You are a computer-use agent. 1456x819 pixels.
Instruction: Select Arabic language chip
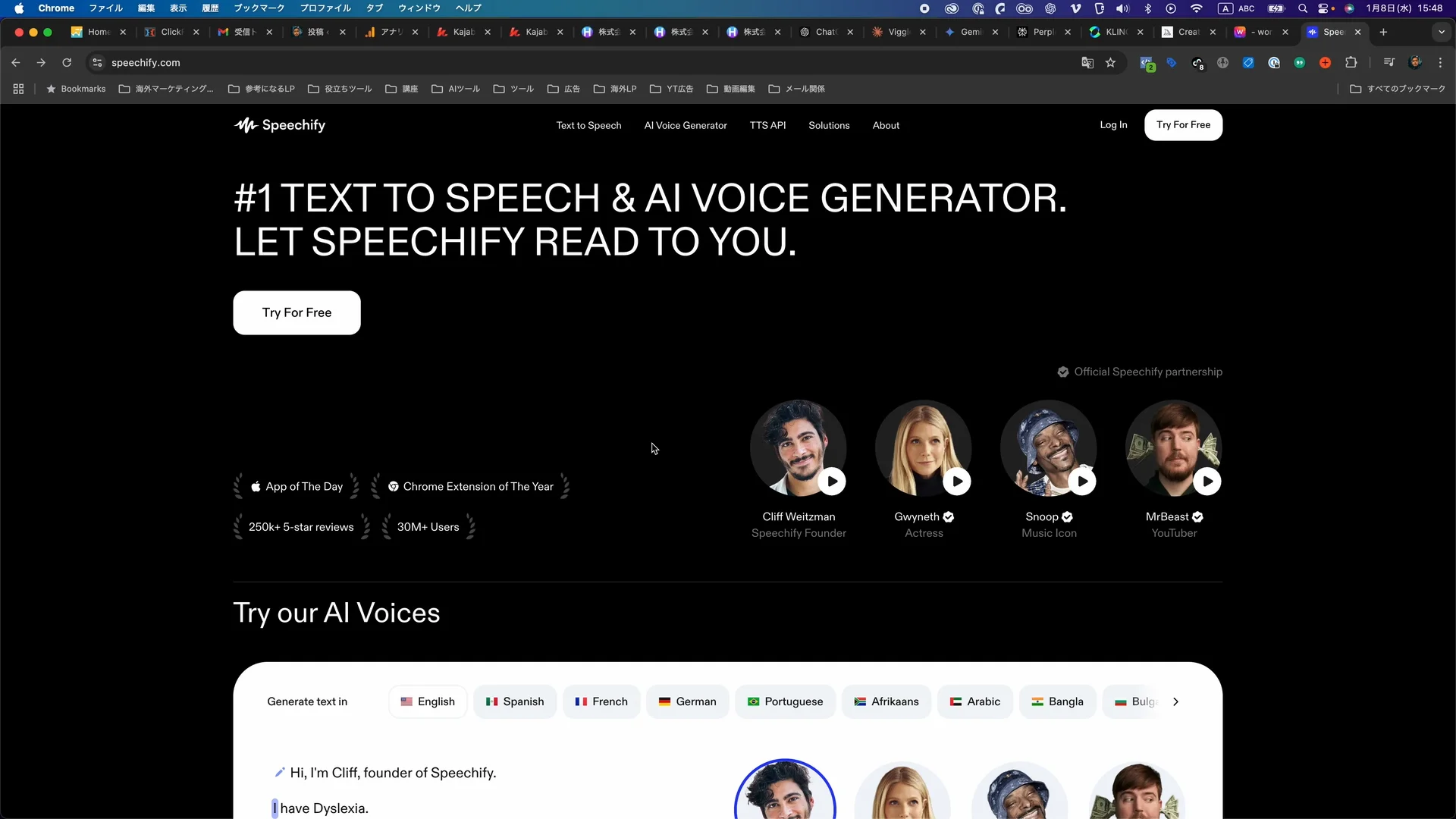(975, 701)
